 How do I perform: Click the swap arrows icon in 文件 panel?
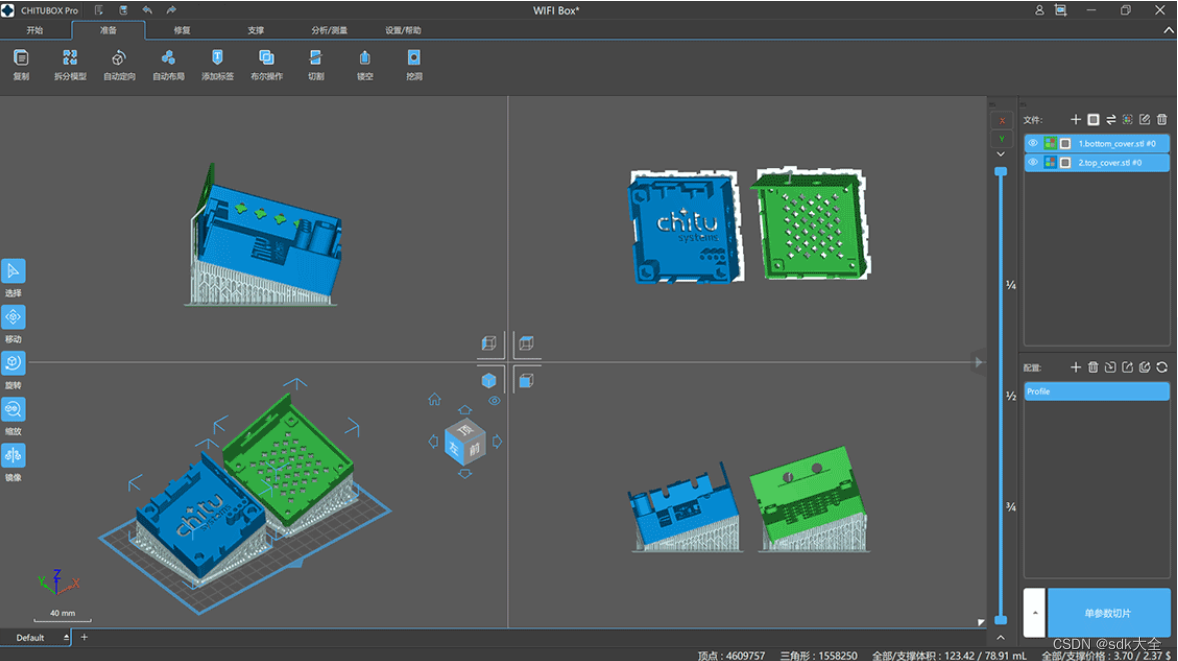tap(1110, 119)
